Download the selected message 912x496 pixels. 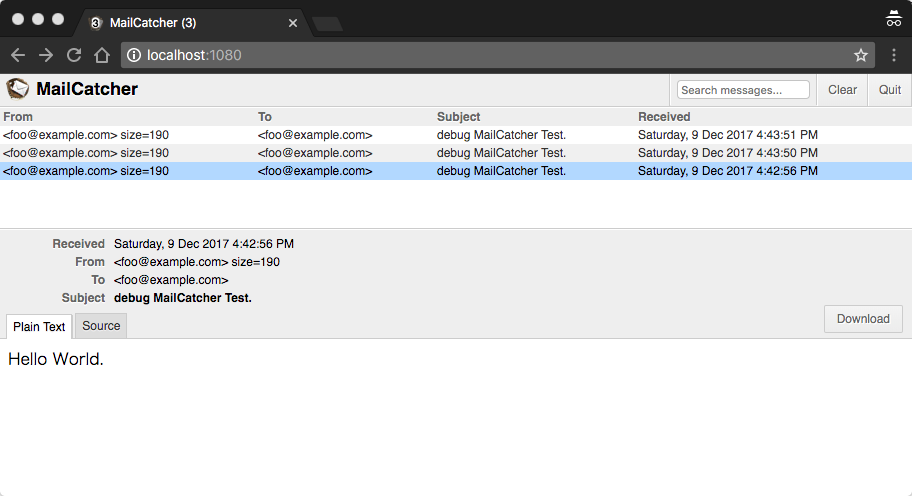click(x=863, y=319)
